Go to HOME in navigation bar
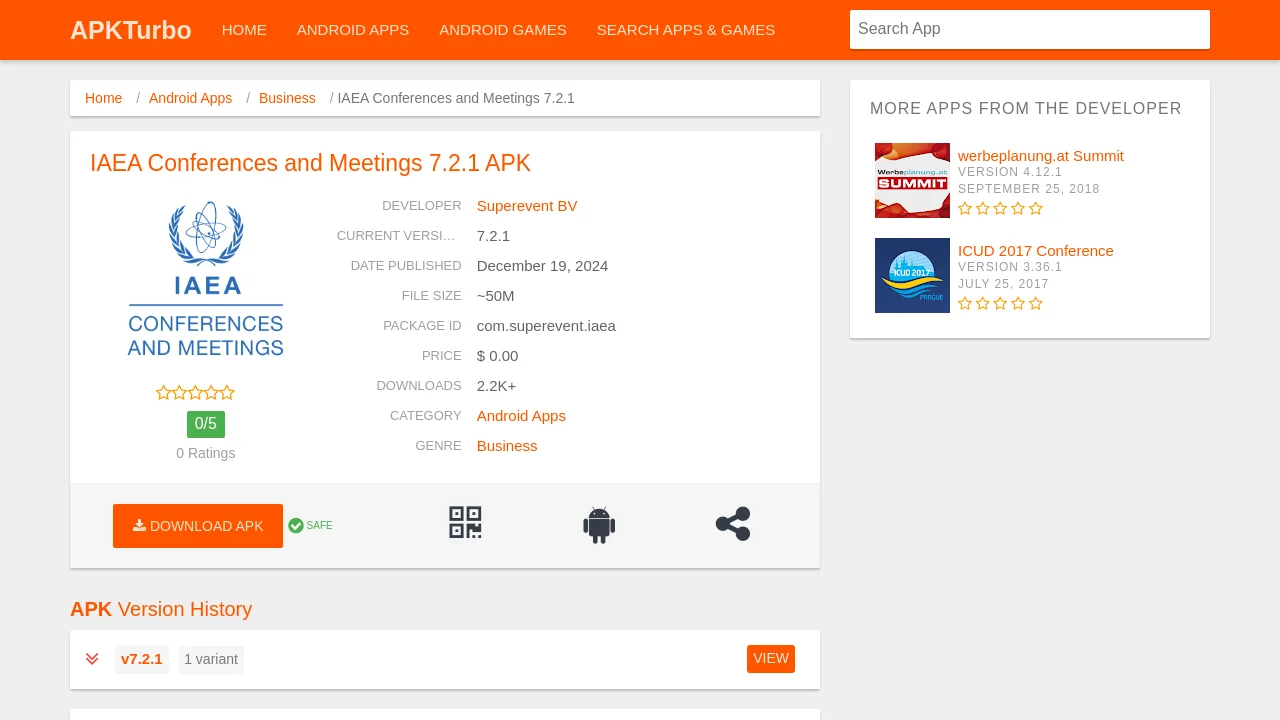Viewport: 1280px width, 720px height. tap(244, 30)
